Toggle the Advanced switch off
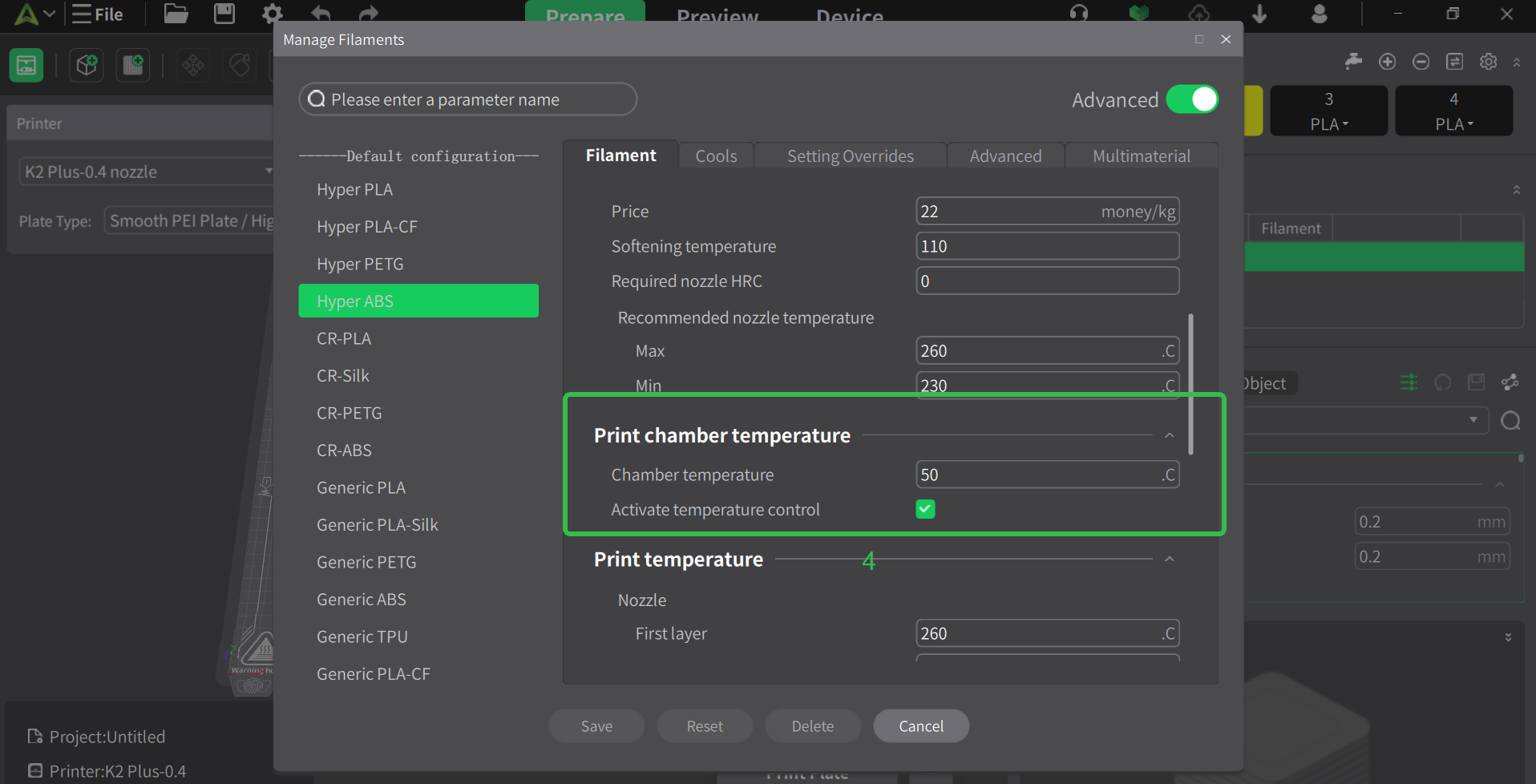The height and width of the screenshot is (784, 1536). point(1192,99)
